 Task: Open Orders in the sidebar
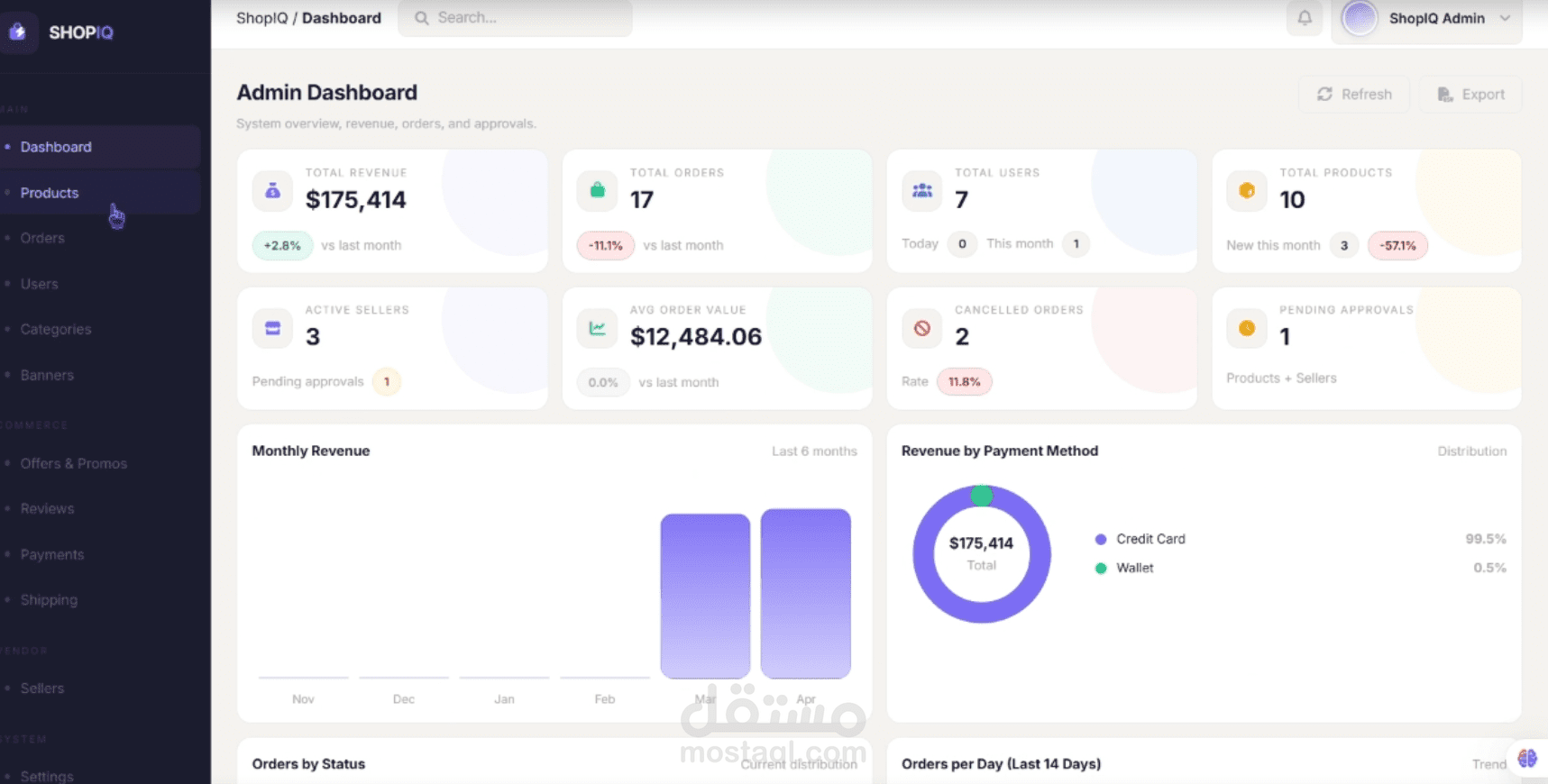click(100, 238)
